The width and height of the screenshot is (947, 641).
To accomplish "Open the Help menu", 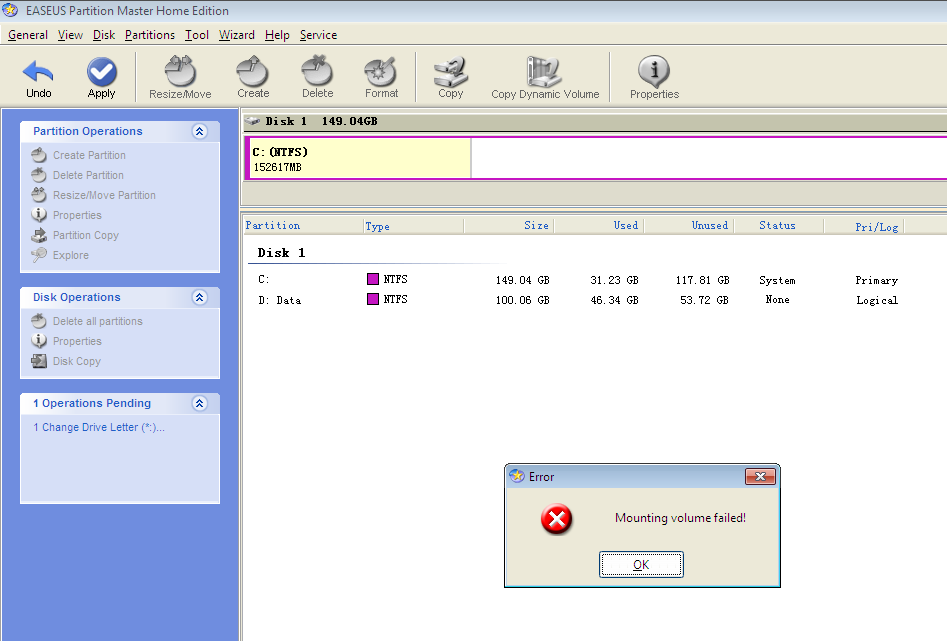I will tap(277, 35).
